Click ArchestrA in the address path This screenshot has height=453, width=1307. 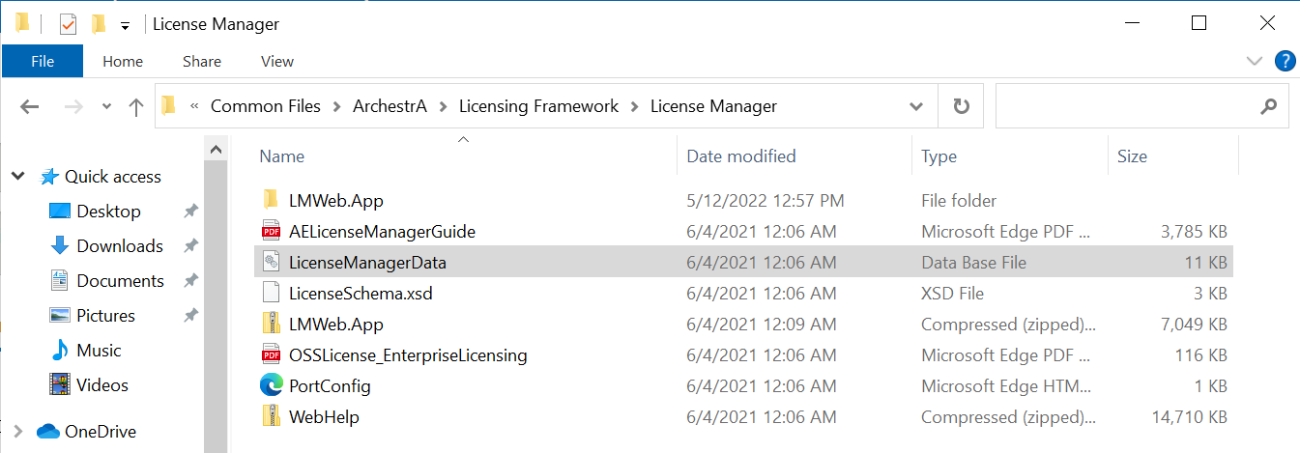[390, 106]
